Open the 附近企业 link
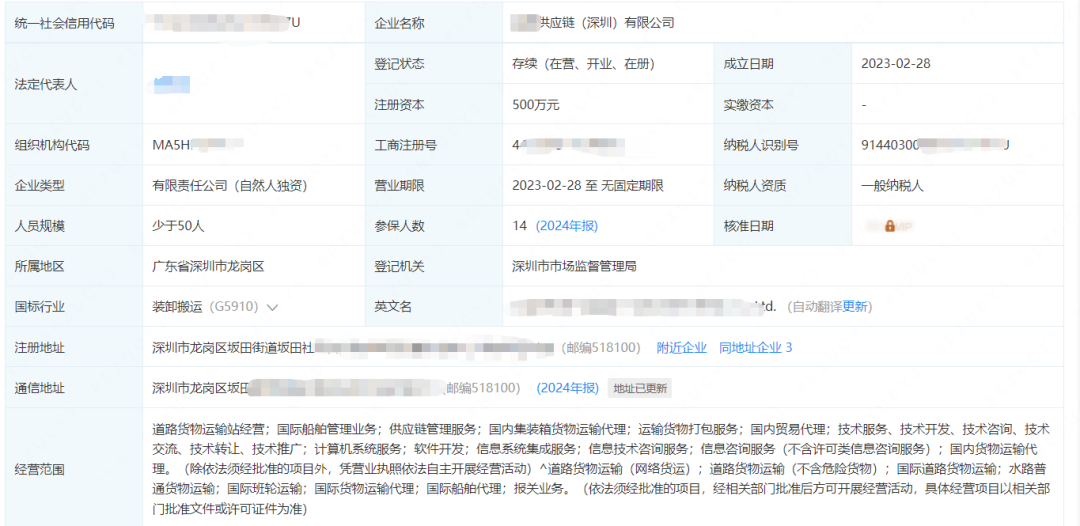1080x526 pixels. (681, 348)
